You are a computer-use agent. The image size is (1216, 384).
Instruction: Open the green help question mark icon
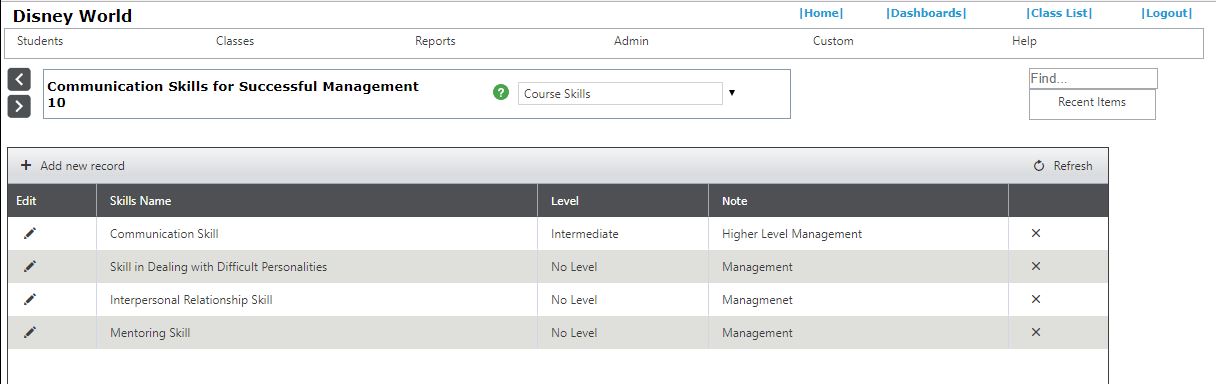click(x=501, y=93)
